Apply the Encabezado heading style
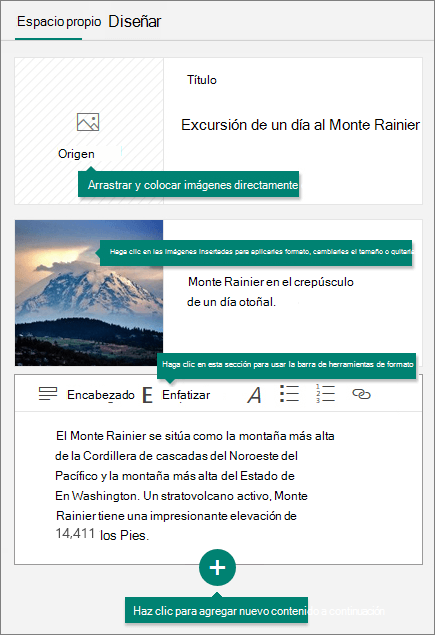 click(101, 395)
